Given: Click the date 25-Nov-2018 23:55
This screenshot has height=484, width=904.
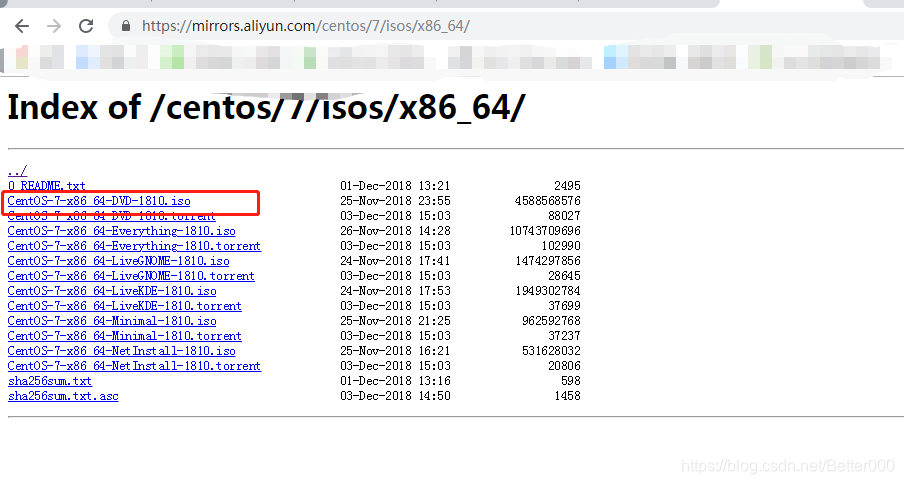Looking at the screenshot, I should click(395, 201).
